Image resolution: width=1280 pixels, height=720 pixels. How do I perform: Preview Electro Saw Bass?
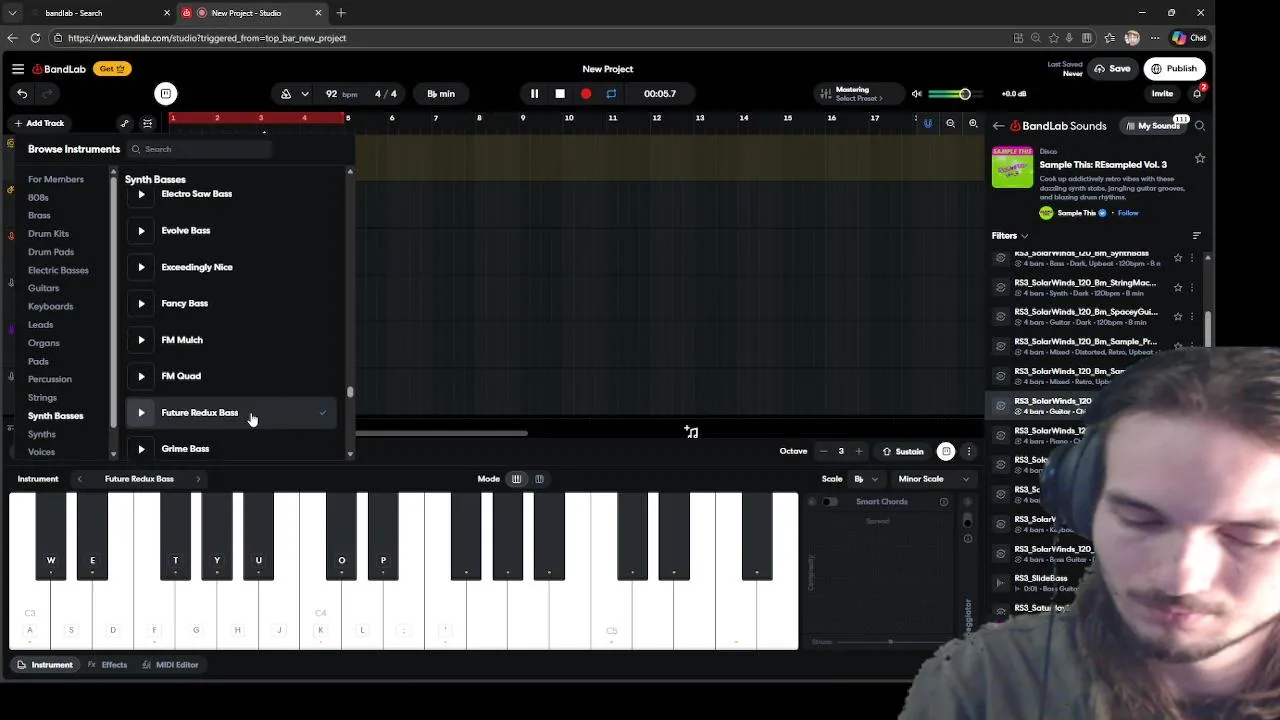click(141, 194)
